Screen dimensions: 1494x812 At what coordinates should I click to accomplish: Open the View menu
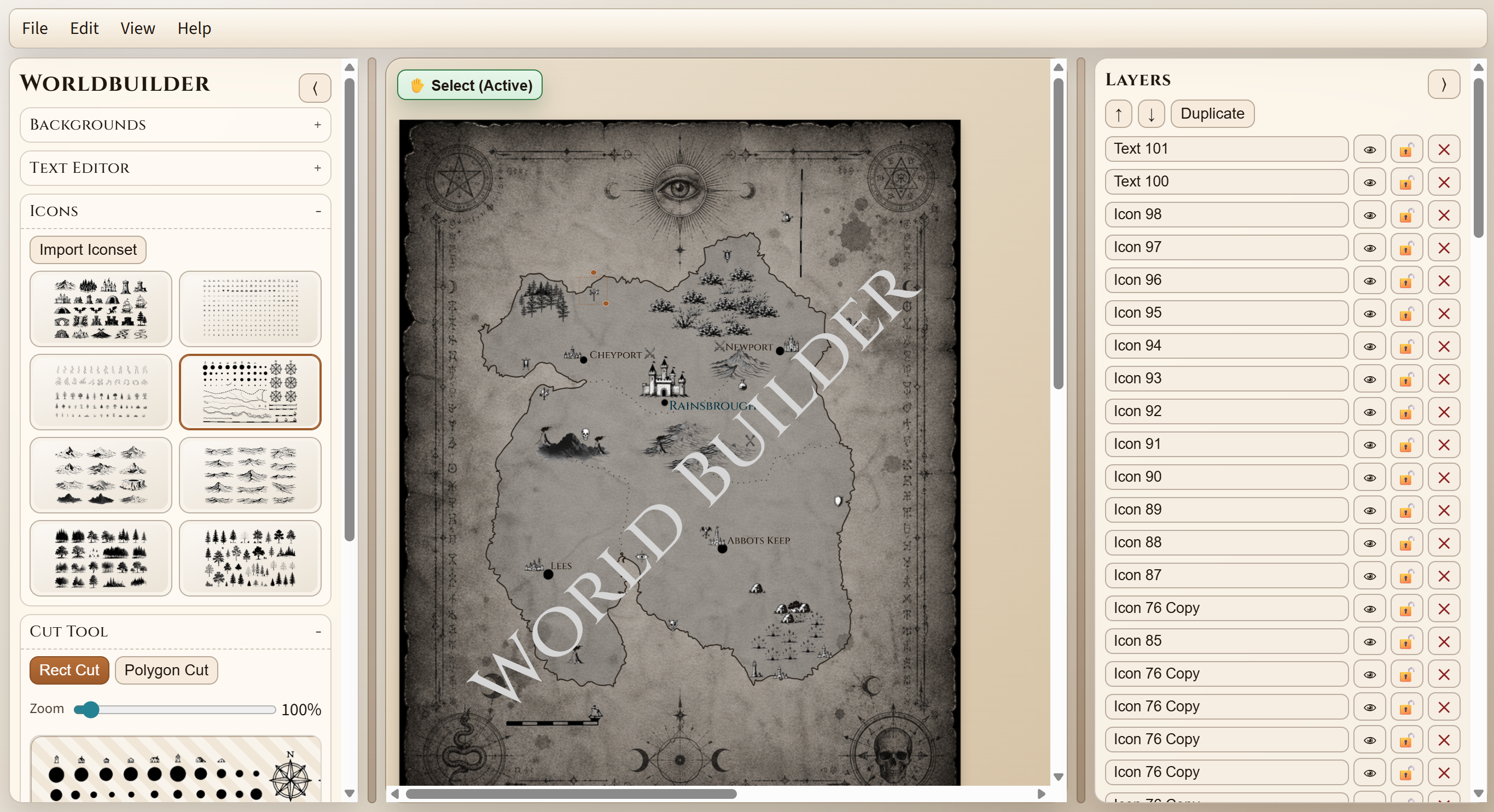pyautogui.click(x=137, y=28)
